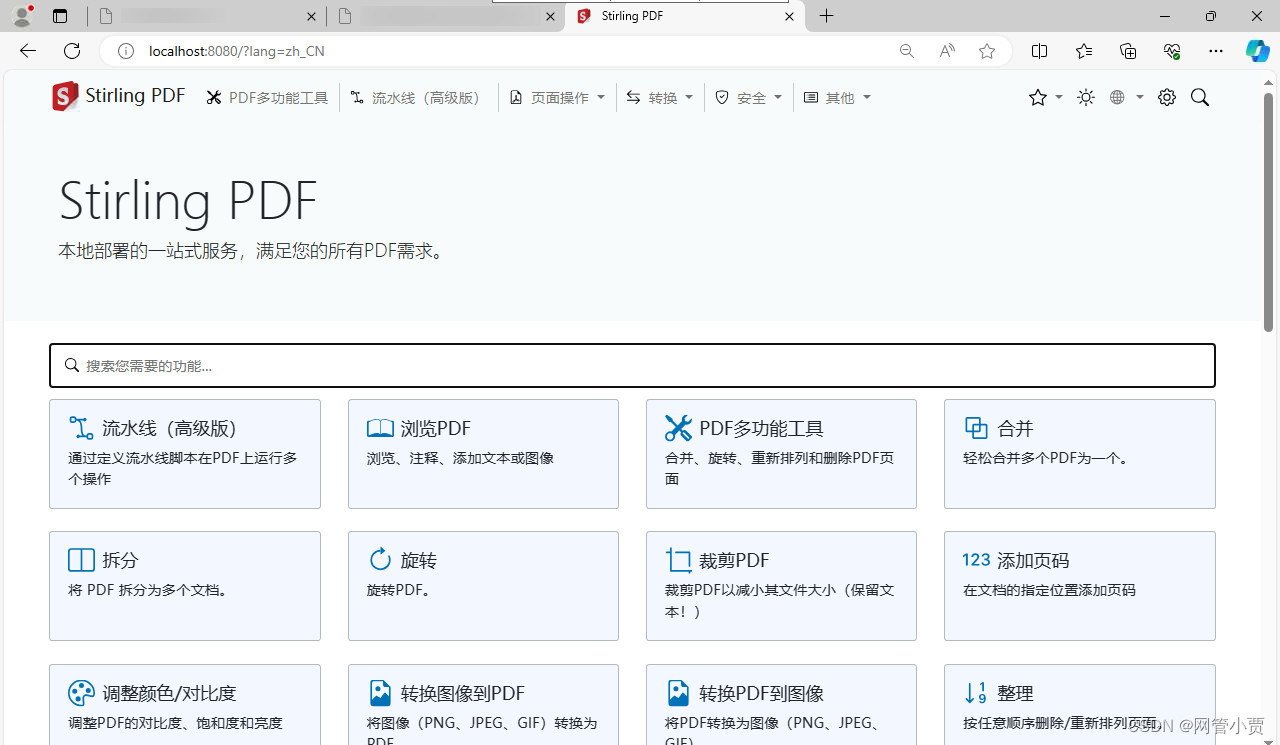Open the PDF多功能工具 card title

click(761, 429)
